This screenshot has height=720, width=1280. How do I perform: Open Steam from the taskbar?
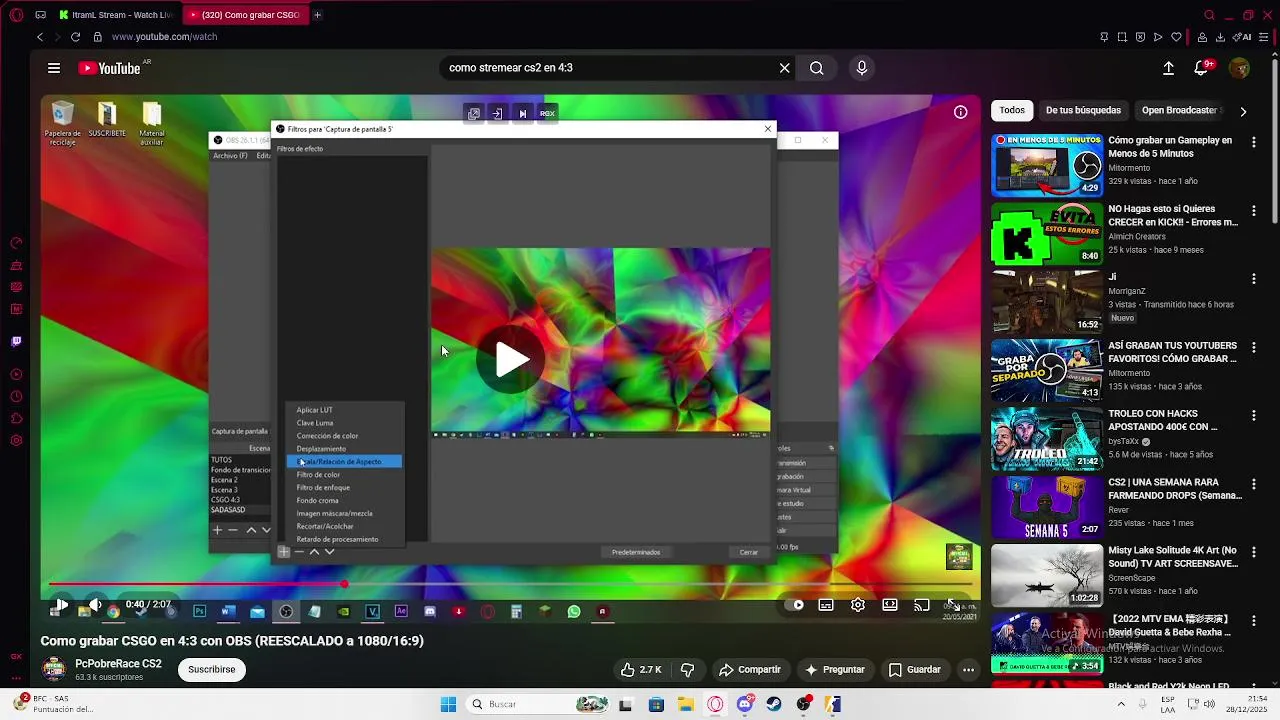pos(774,704)
